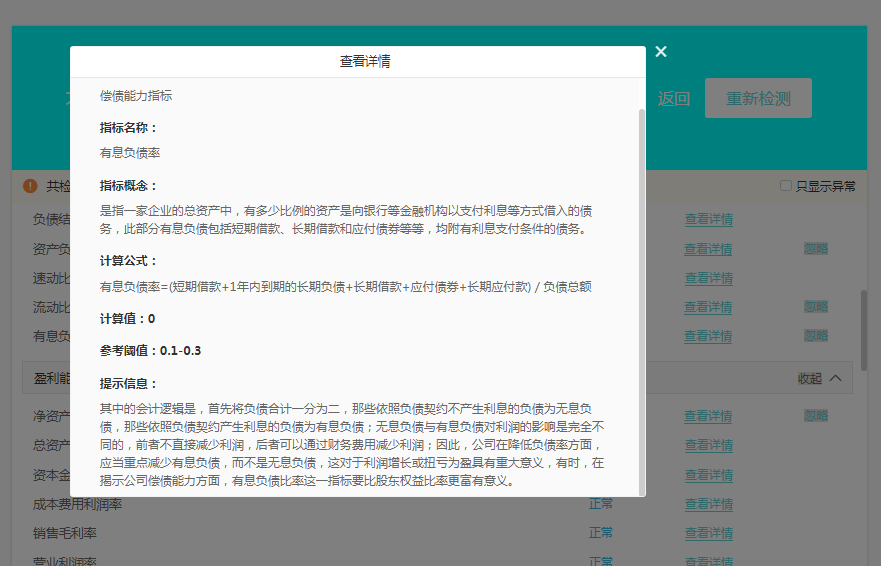This screenshot has width=881, height=566.
Task: Click the chevron arrow beside 收起
Action: 835,378
